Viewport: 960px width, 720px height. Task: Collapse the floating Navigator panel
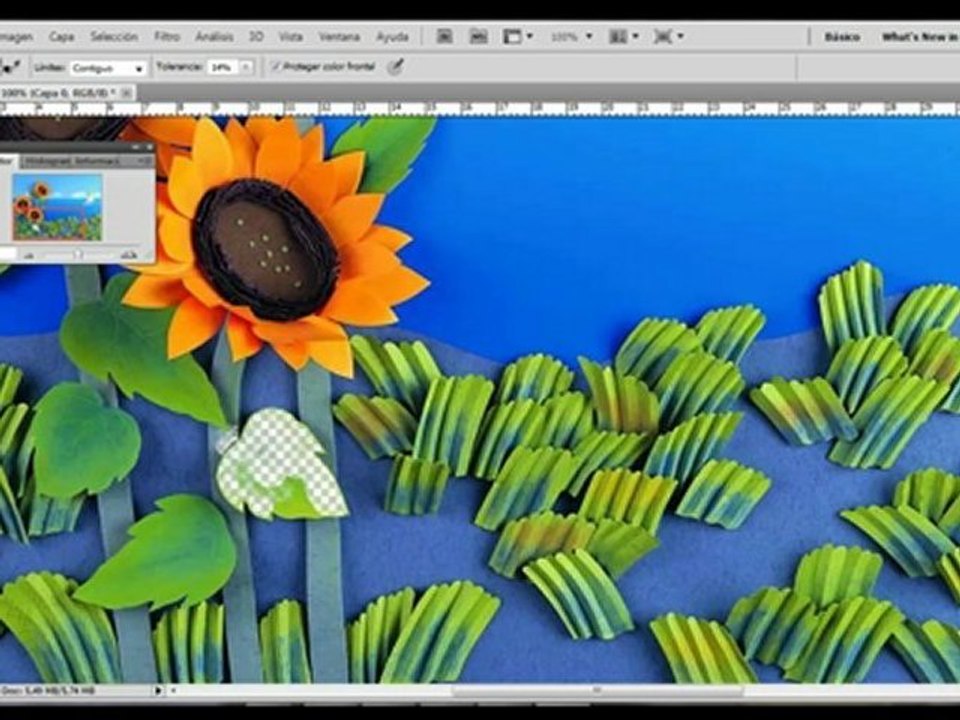coord(136,147)
